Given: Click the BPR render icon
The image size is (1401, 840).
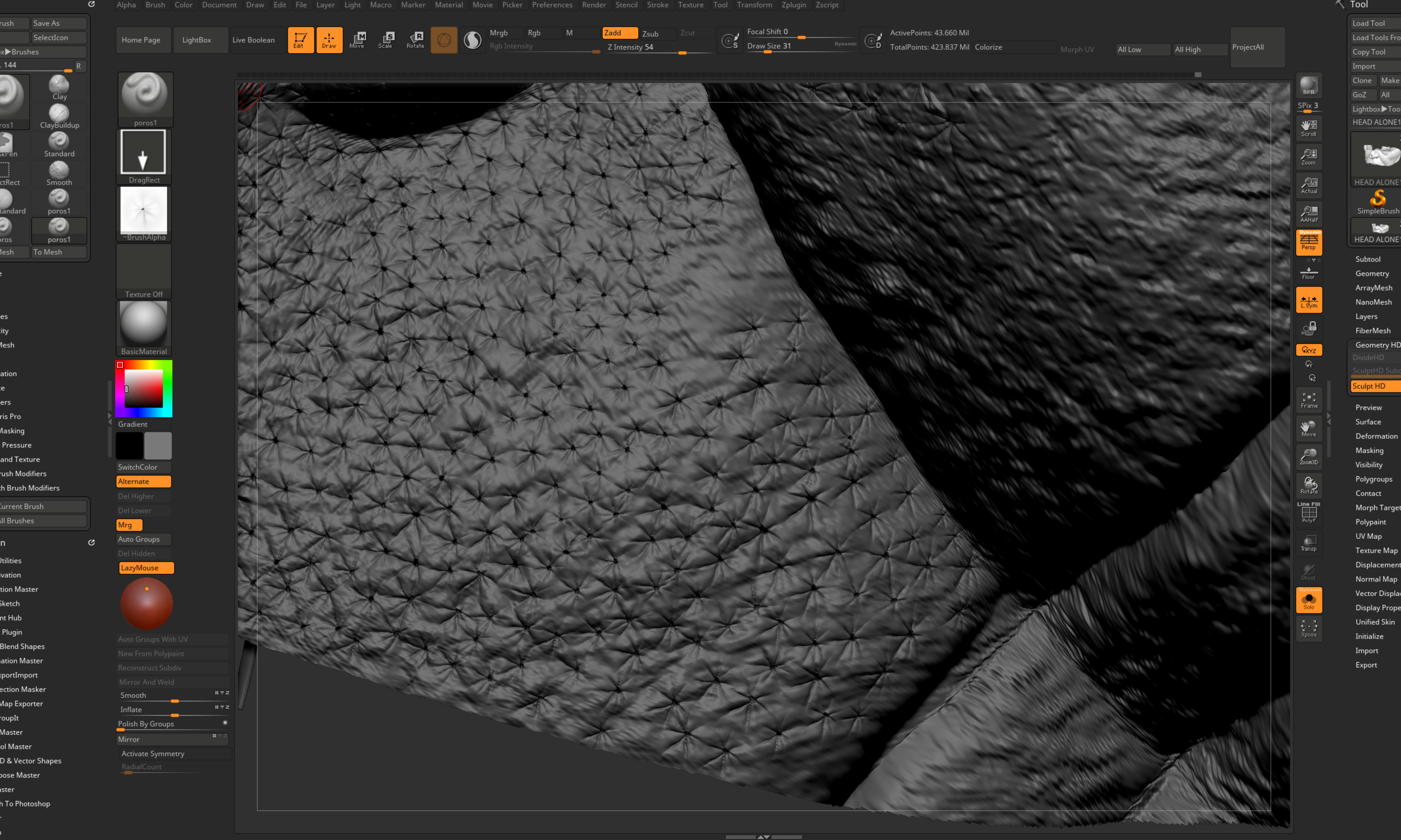Looking at the screenshot, I should (1308, 85).
